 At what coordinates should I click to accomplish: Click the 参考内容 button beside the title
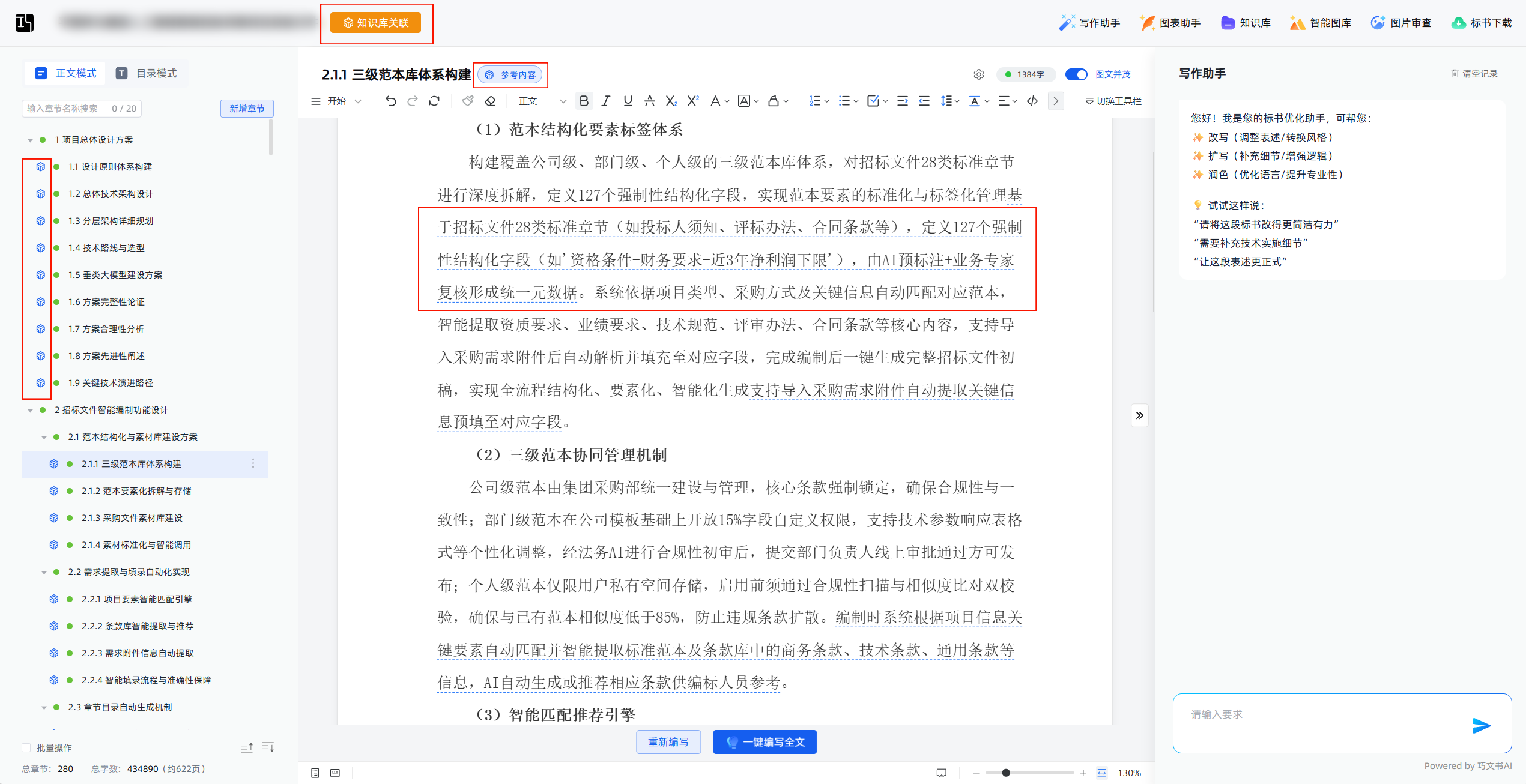pos(510,74)
